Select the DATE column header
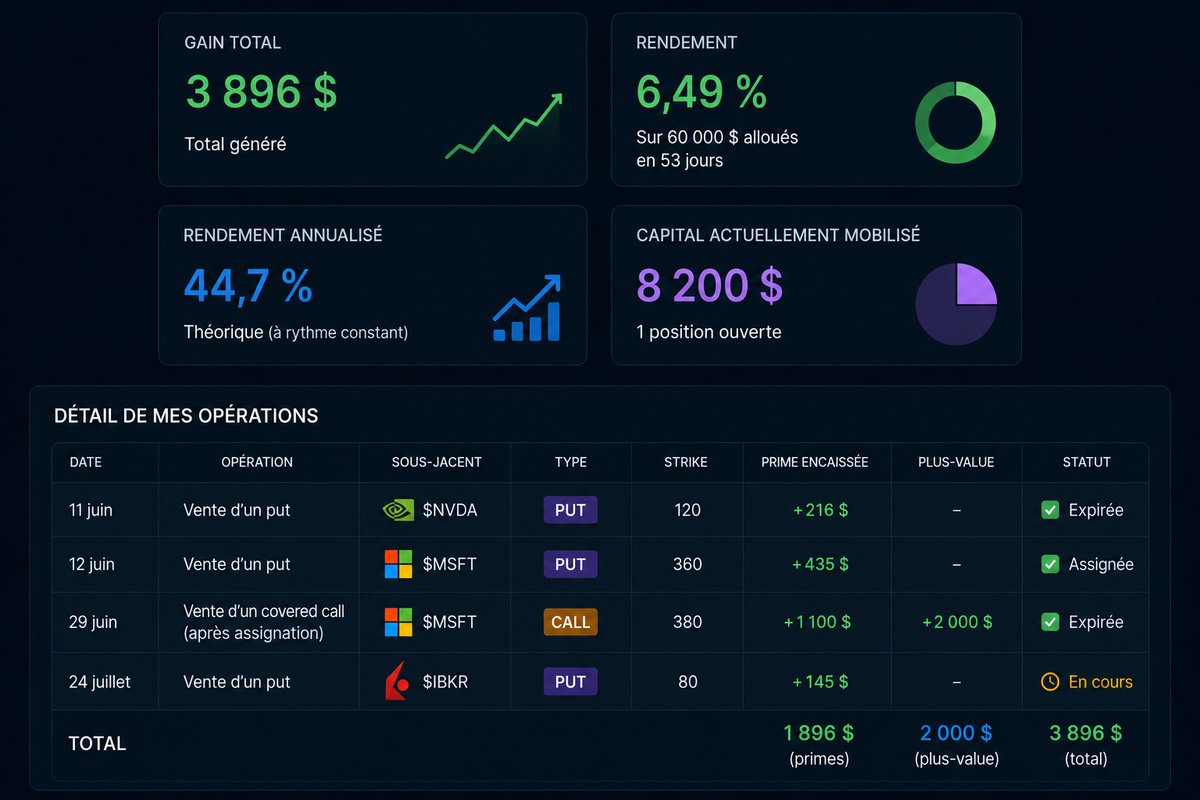Image resolution: width=1200 pixels, height=800 pixels. tap(86, 462)
